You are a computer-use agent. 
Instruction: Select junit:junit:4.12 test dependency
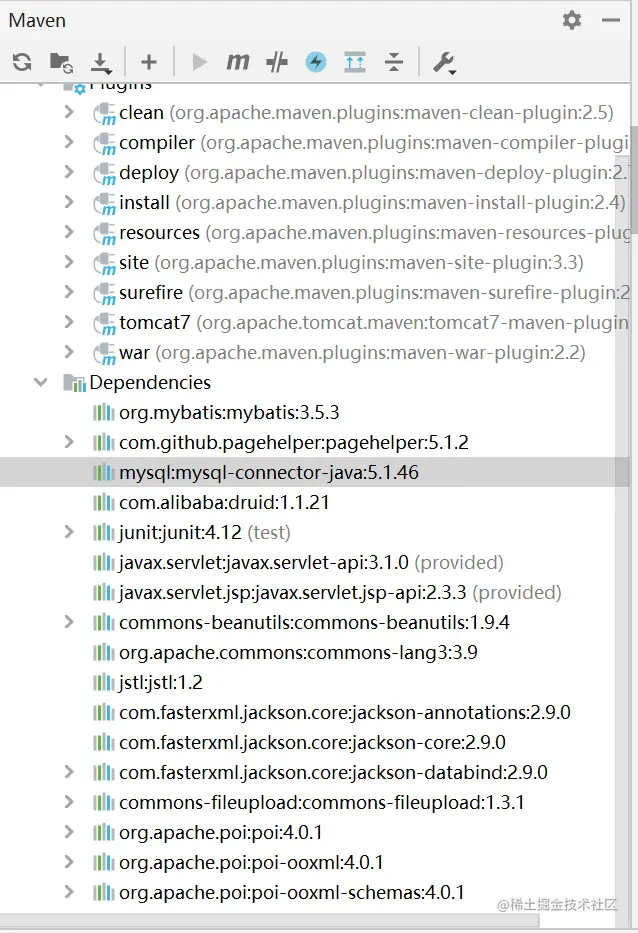click(205, 532)
